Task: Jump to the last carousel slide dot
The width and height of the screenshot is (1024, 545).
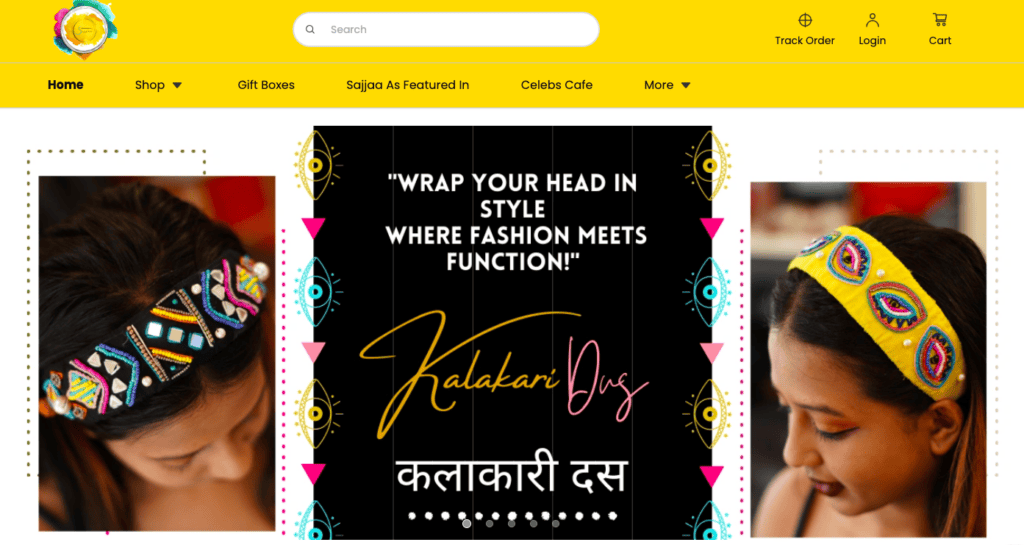Action: pos(556,523)
